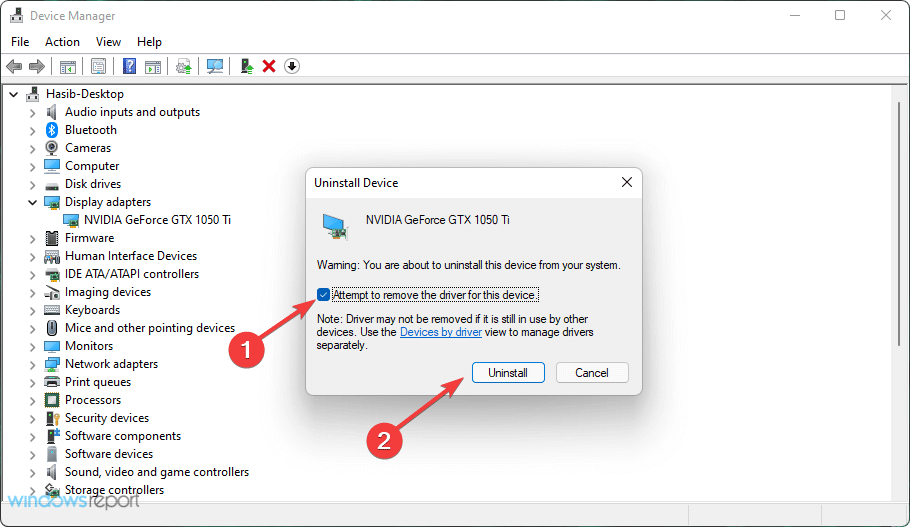Viewport: 910px width, 527px height.
Task: Click the vertical scrollbar of device tree
Action: (x=898, y=225)
